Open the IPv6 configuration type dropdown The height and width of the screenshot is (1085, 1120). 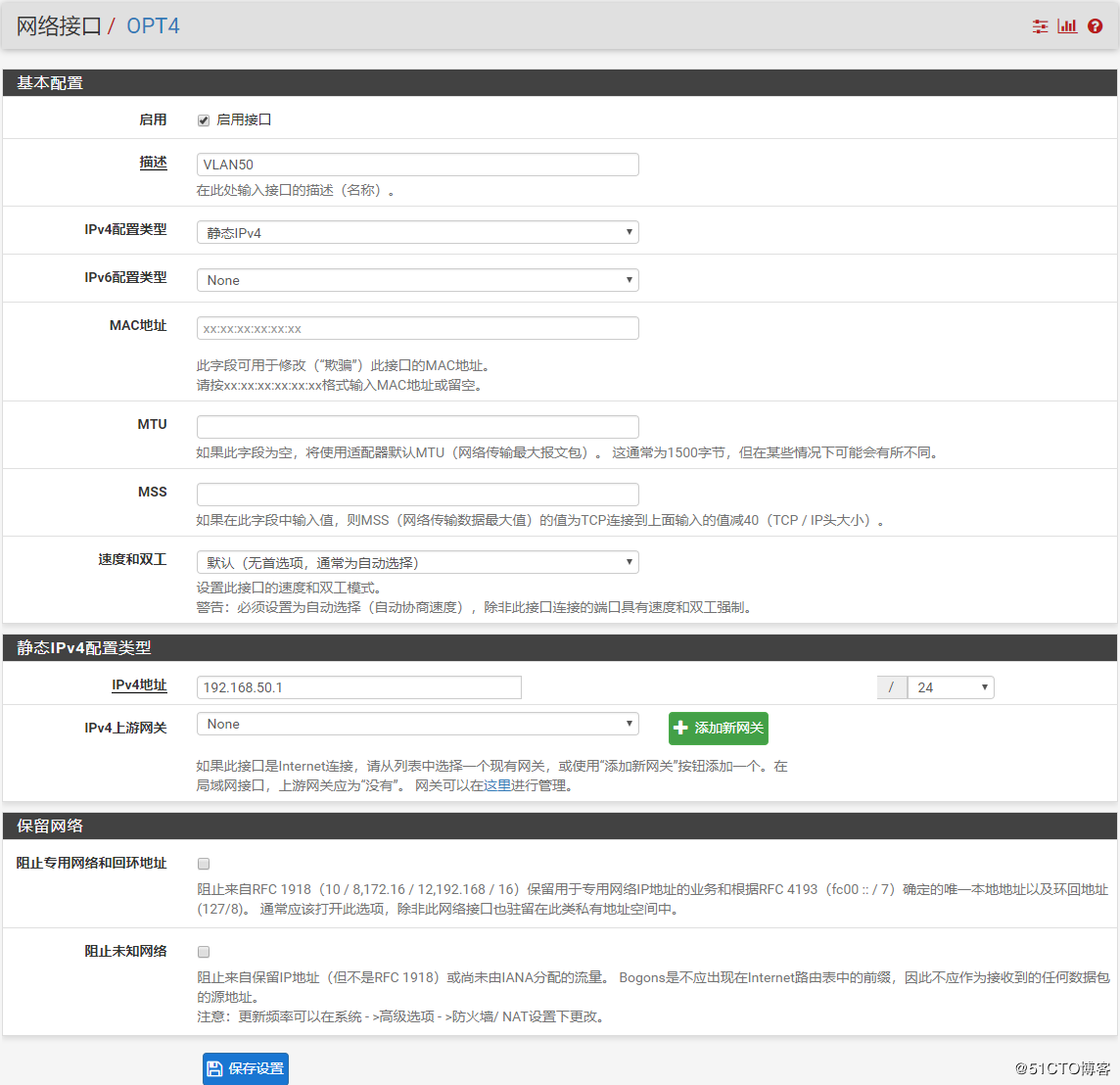tap(417, 280)
